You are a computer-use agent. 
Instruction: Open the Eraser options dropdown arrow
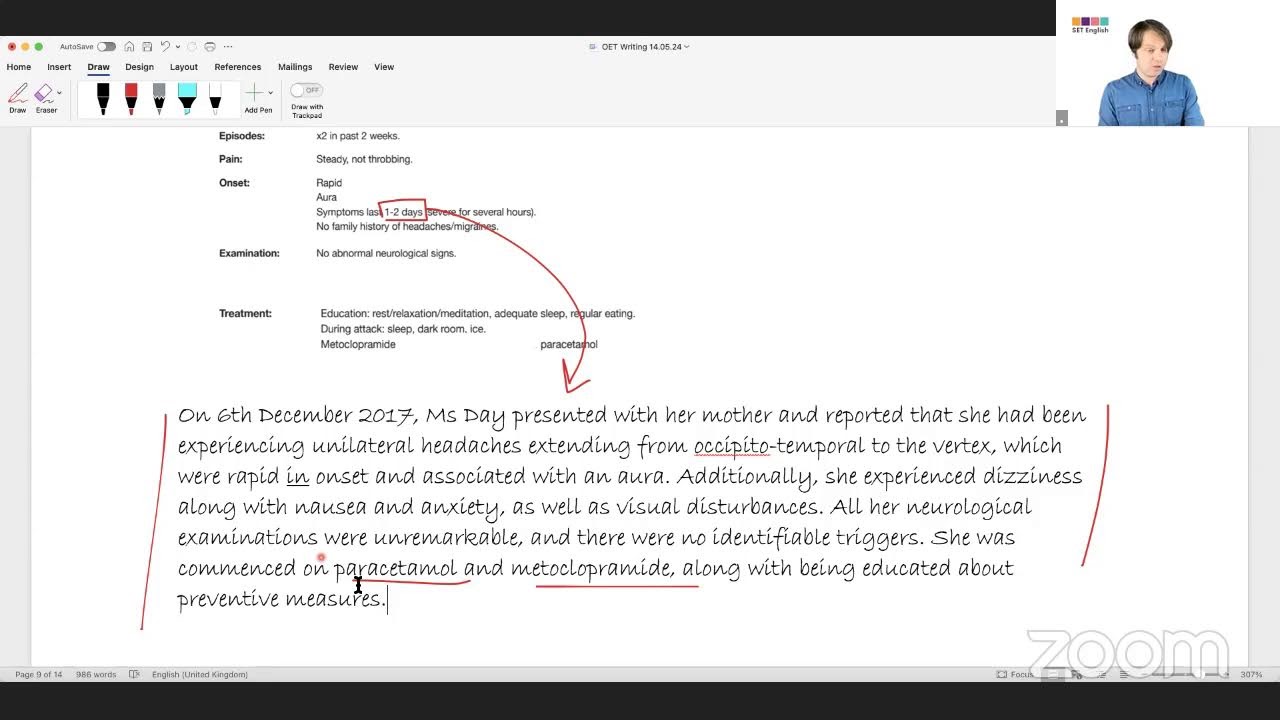click(59, 93)
